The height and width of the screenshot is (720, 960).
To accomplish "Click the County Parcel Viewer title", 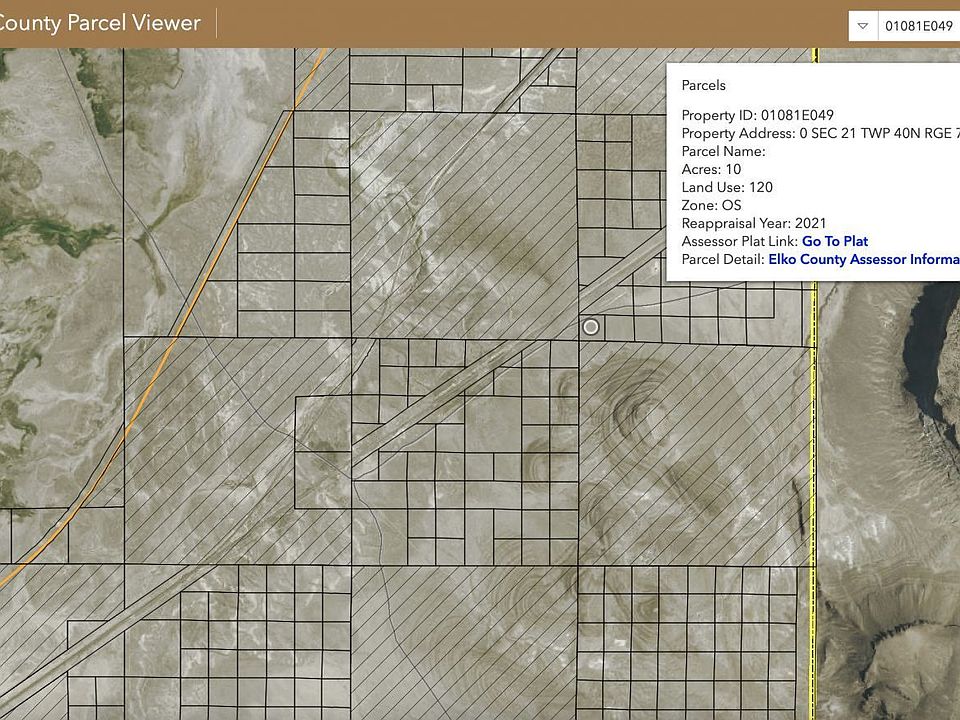I will pos(100,23).
